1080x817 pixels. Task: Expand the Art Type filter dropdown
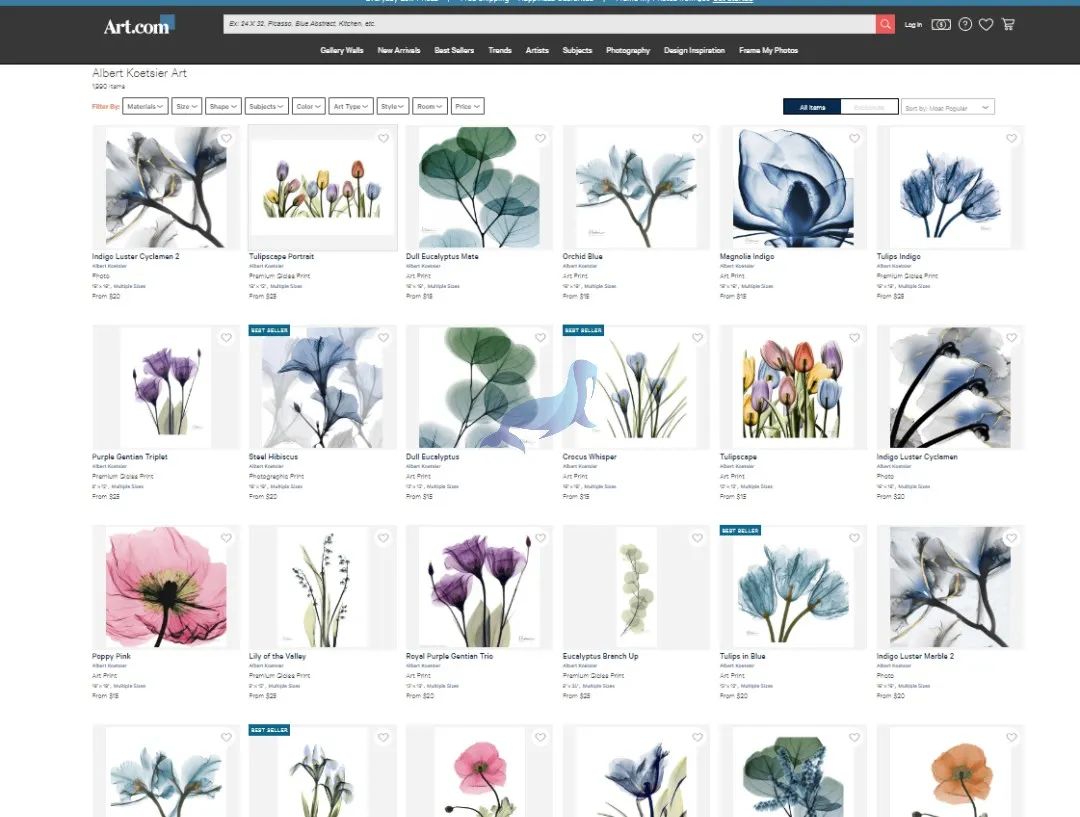[x=351, y=106]
